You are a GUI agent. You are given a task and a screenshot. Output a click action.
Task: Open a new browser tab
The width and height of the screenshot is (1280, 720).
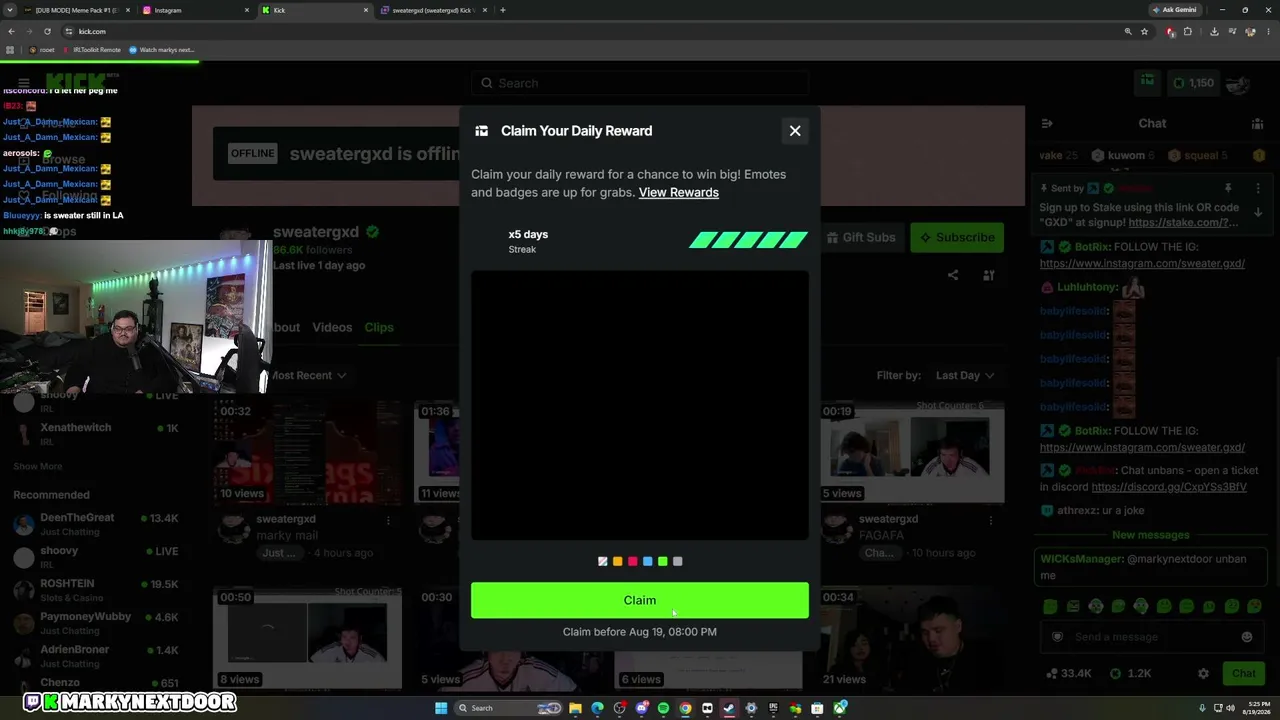click(502, 10)
